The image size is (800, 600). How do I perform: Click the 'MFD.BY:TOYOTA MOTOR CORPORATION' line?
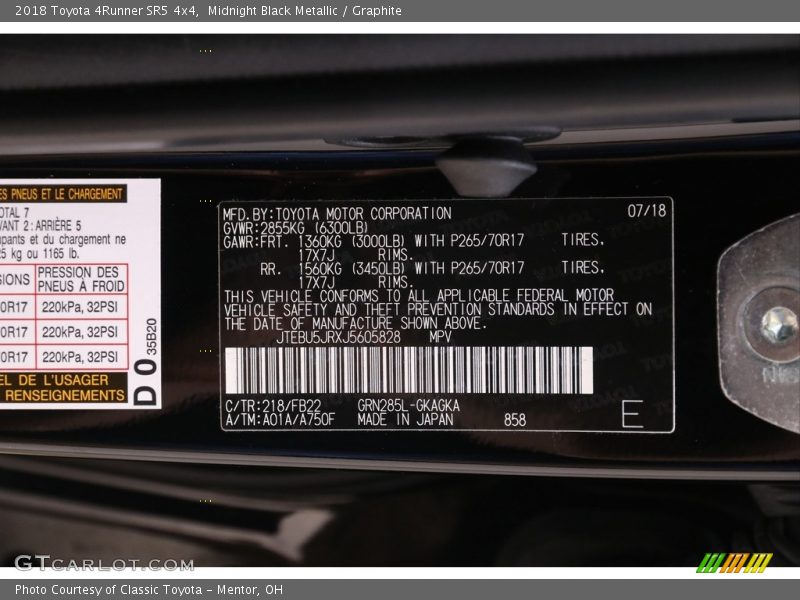(337, 213)
